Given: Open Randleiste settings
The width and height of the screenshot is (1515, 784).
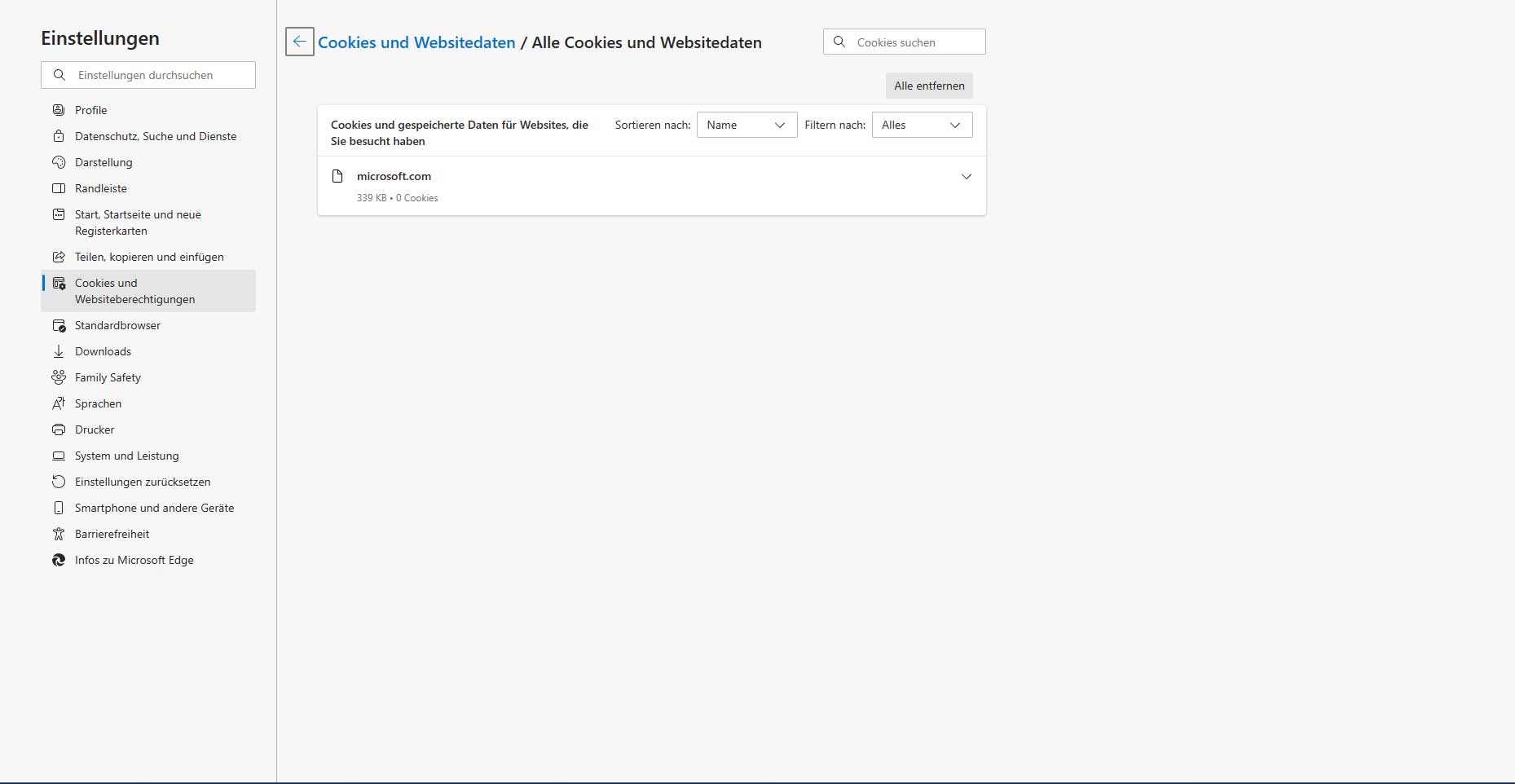Looking at the screenshot, I should [x=148, y=188].
